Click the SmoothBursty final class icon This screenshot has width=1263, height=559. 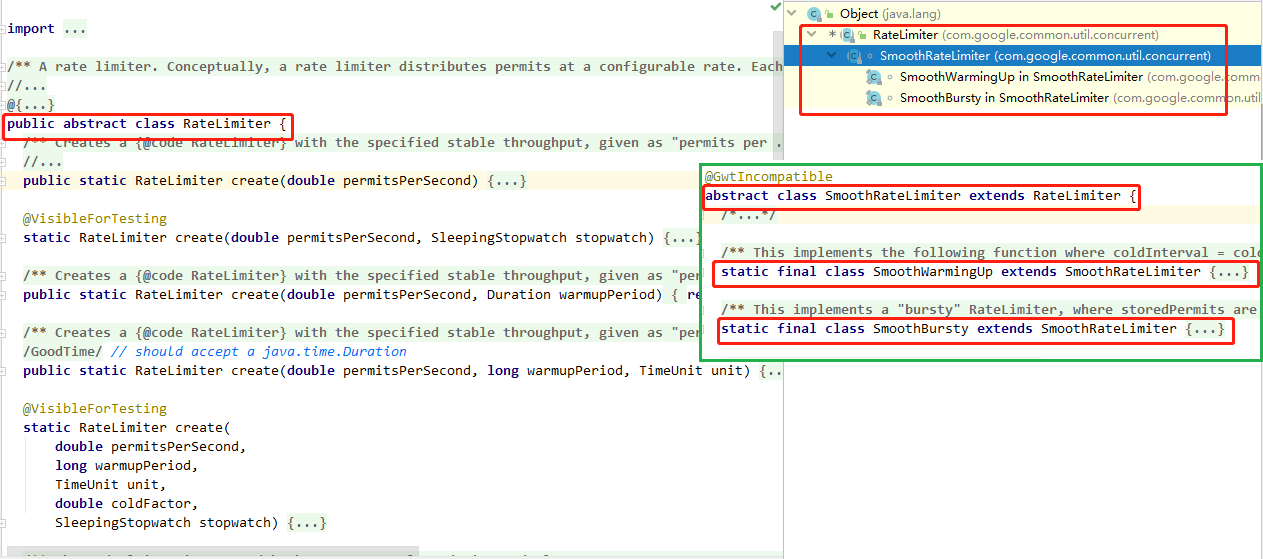click(873, 98)
